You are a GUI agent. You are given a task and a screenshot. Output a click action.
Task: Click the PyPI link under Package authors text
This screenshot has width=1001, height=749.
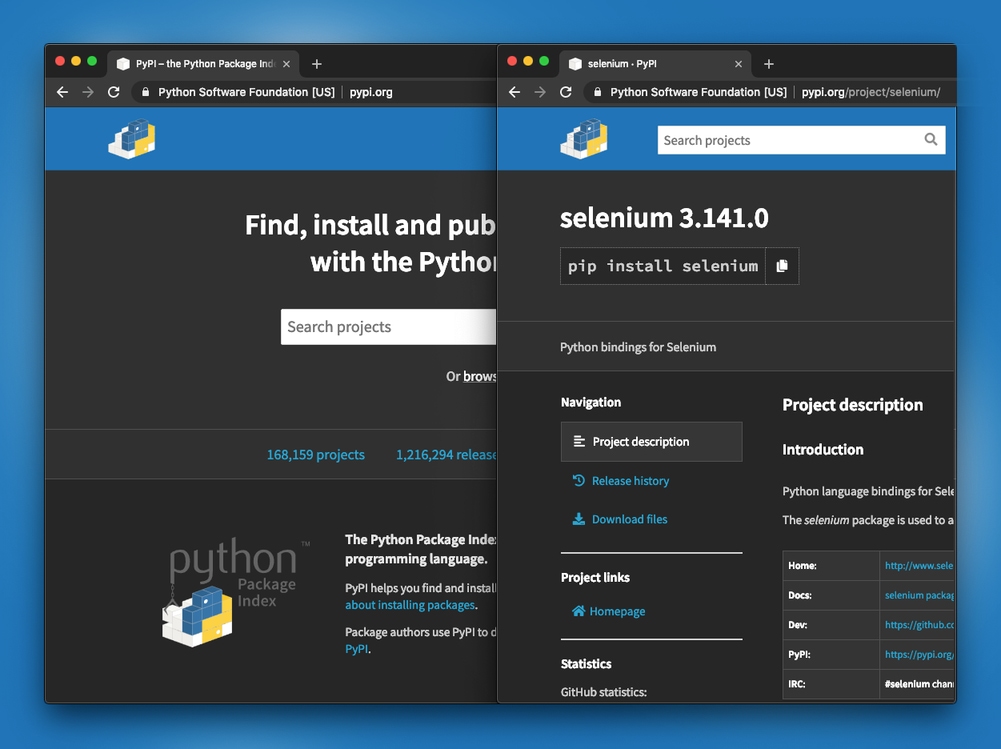coord(356,649)
